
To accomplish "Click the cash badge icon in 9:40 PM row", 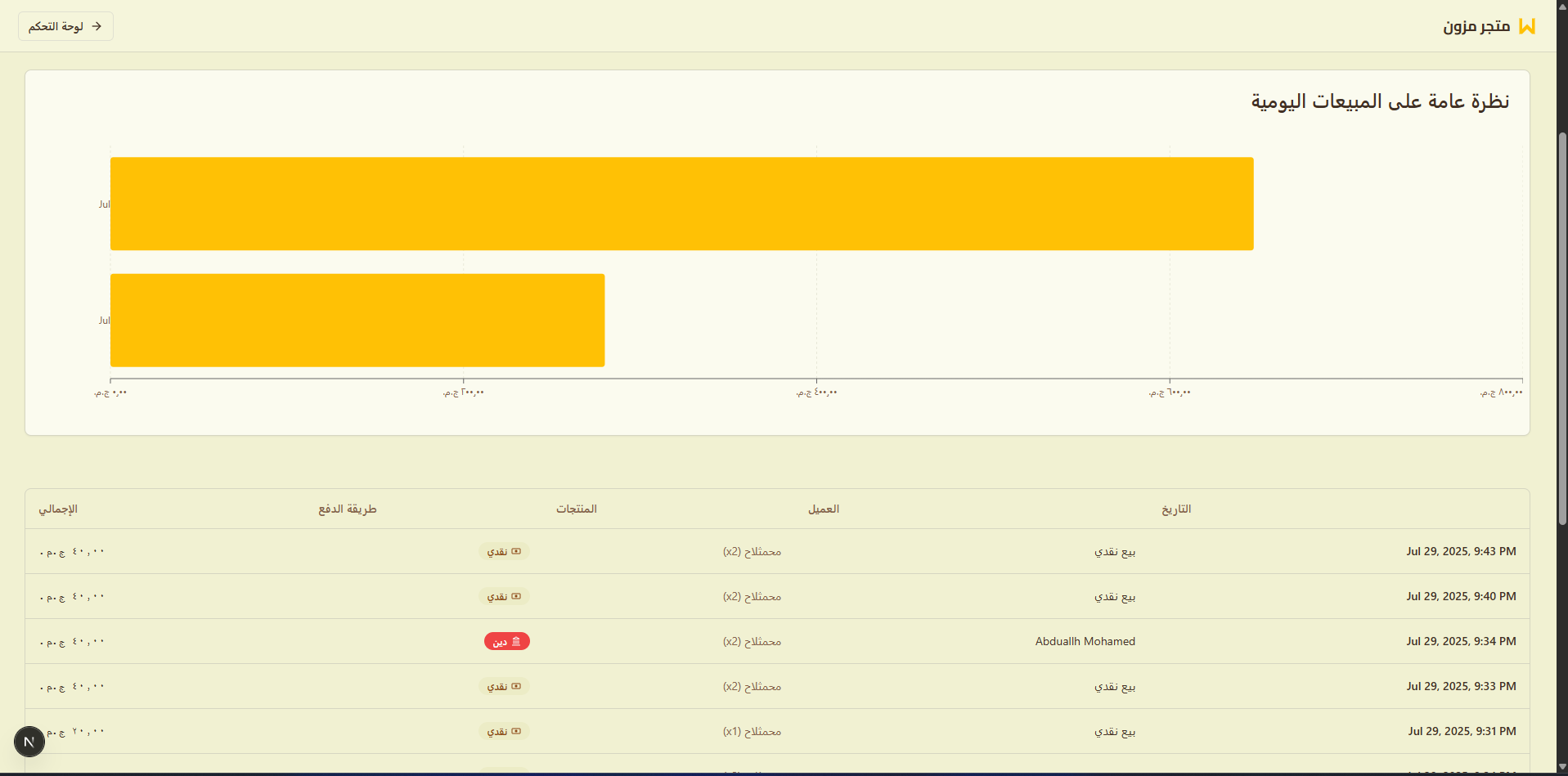I will pyautogui.click(x=516, y=596).
